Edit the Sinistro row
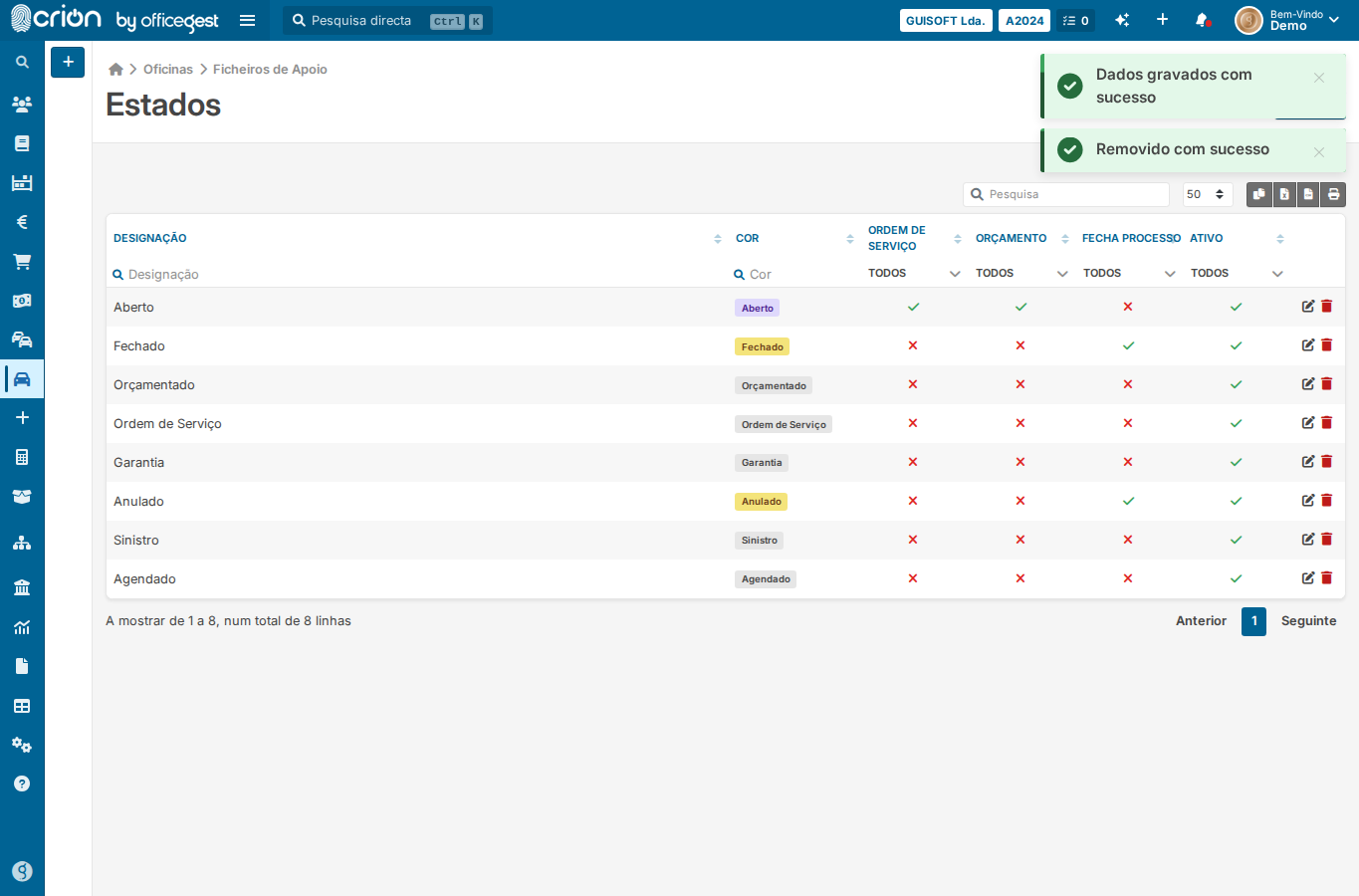 1308,540
